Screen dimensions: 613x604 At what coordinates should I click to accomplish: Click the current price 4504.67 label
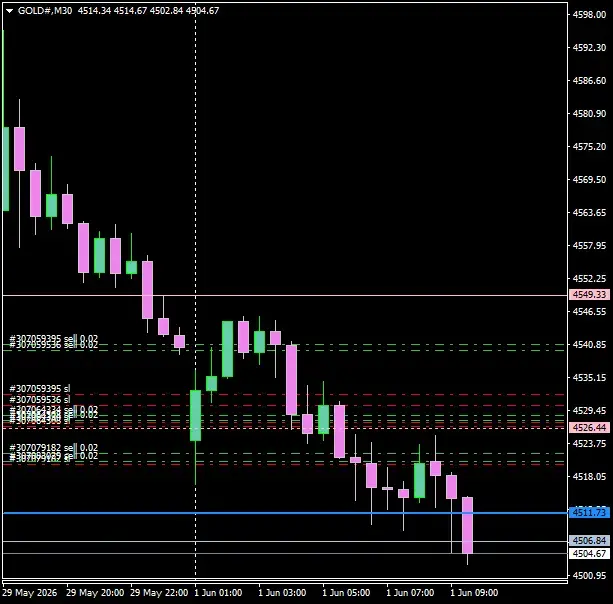(589, 553)
